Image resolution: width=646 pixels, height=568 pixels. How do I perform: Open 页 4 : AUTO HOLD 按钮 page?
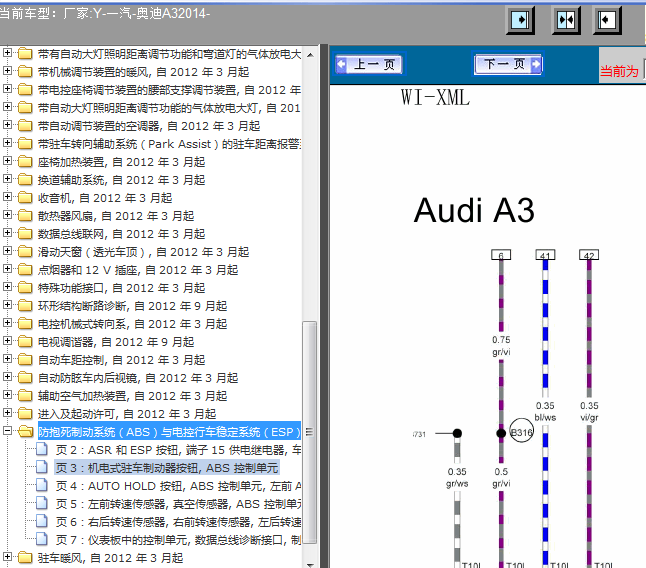click(178, 486)
